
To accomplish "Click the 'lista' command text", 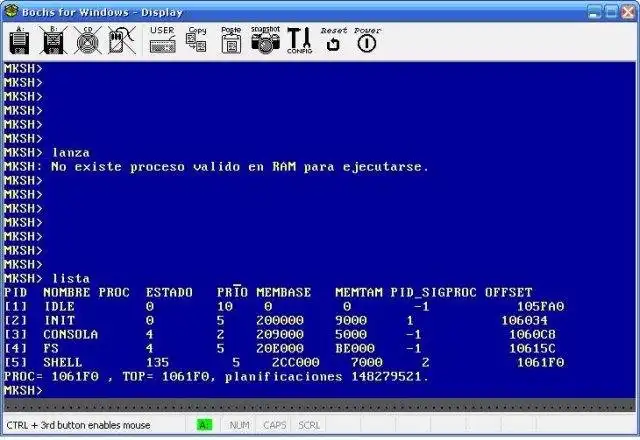I will (71, 279).
